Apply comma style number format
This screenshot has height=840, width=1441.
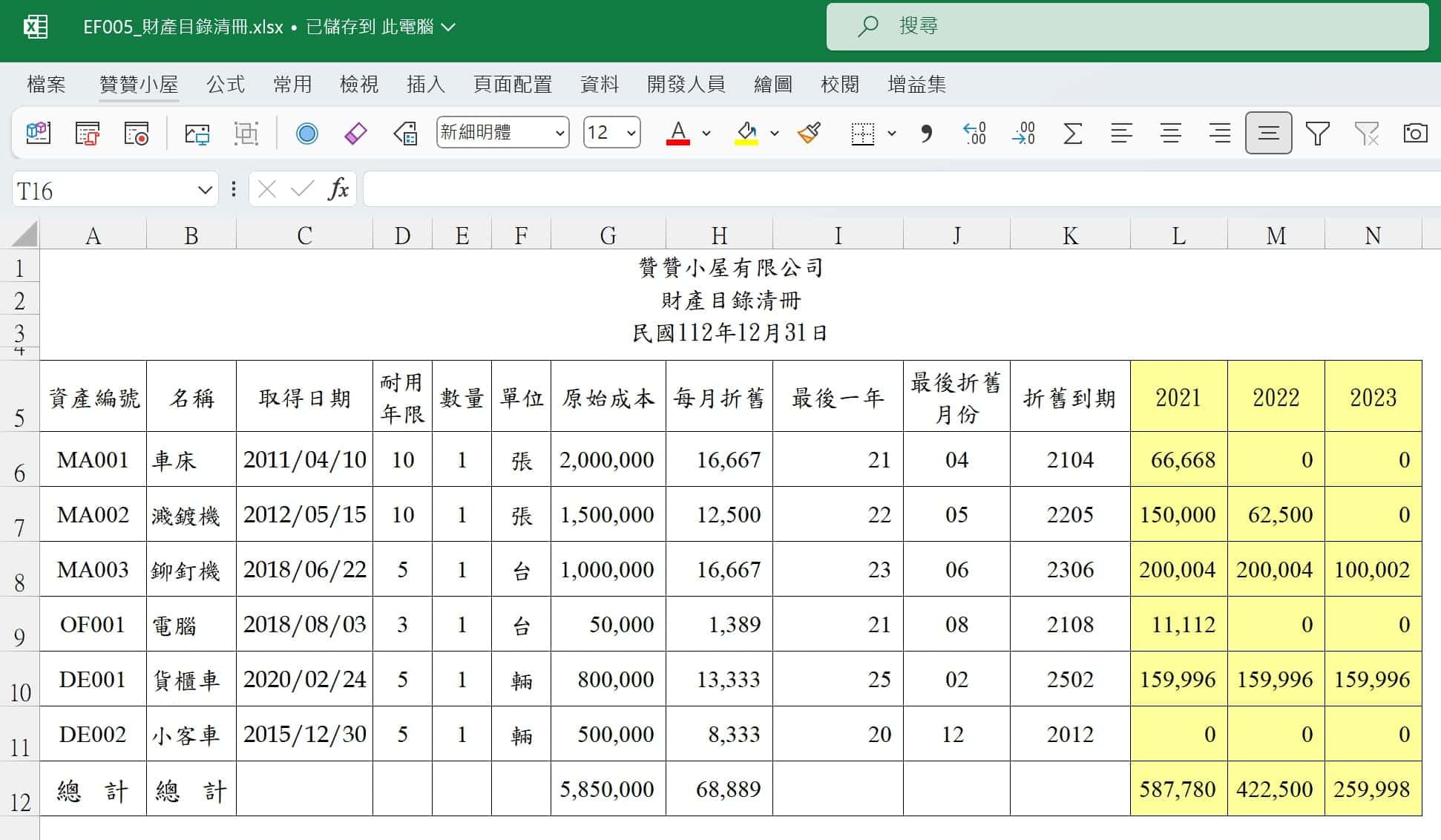click(926, 134)
